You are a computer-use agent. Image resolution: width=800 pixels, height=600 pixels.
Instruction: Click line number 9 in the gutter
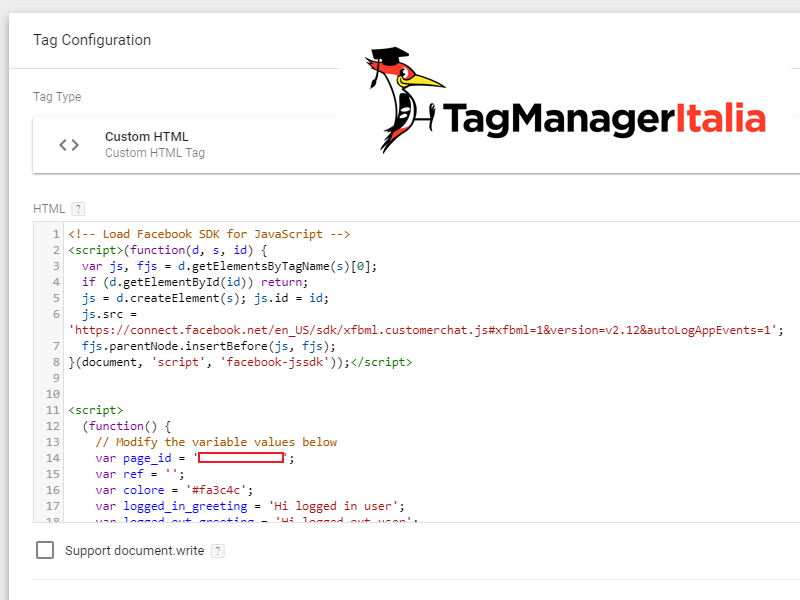pos(56,378)
